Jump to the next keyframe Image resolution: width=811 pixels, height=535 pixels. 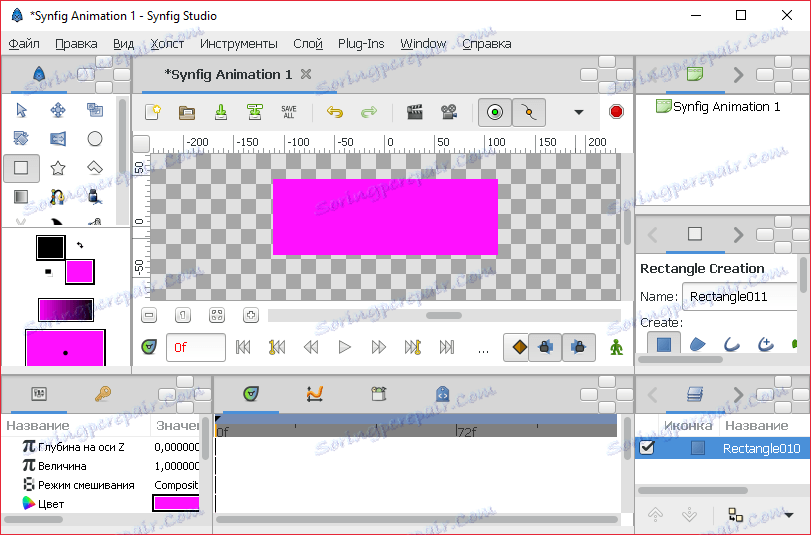[412, 347]
